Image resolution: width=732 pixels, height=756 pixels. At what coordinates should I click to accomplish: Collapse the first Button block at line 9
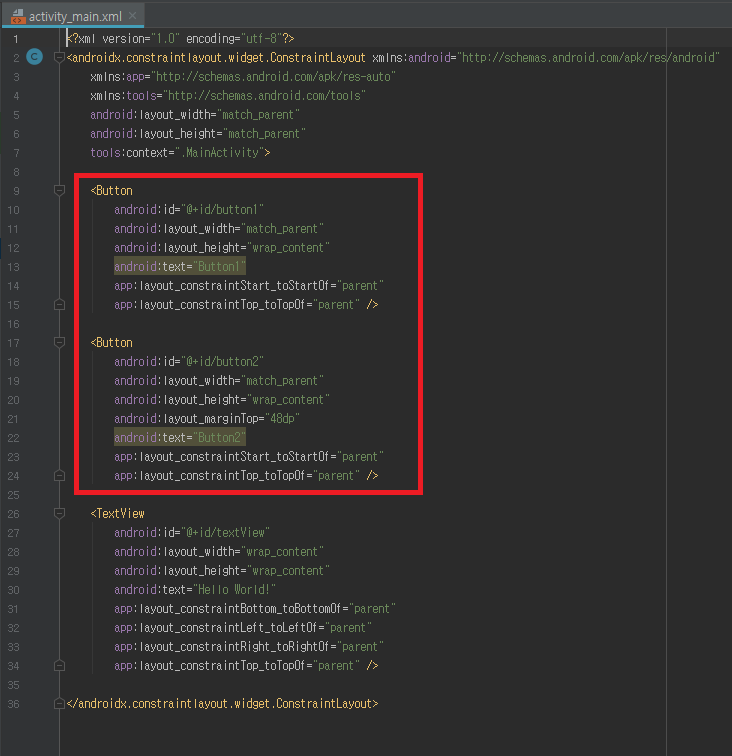click(59, 190)
